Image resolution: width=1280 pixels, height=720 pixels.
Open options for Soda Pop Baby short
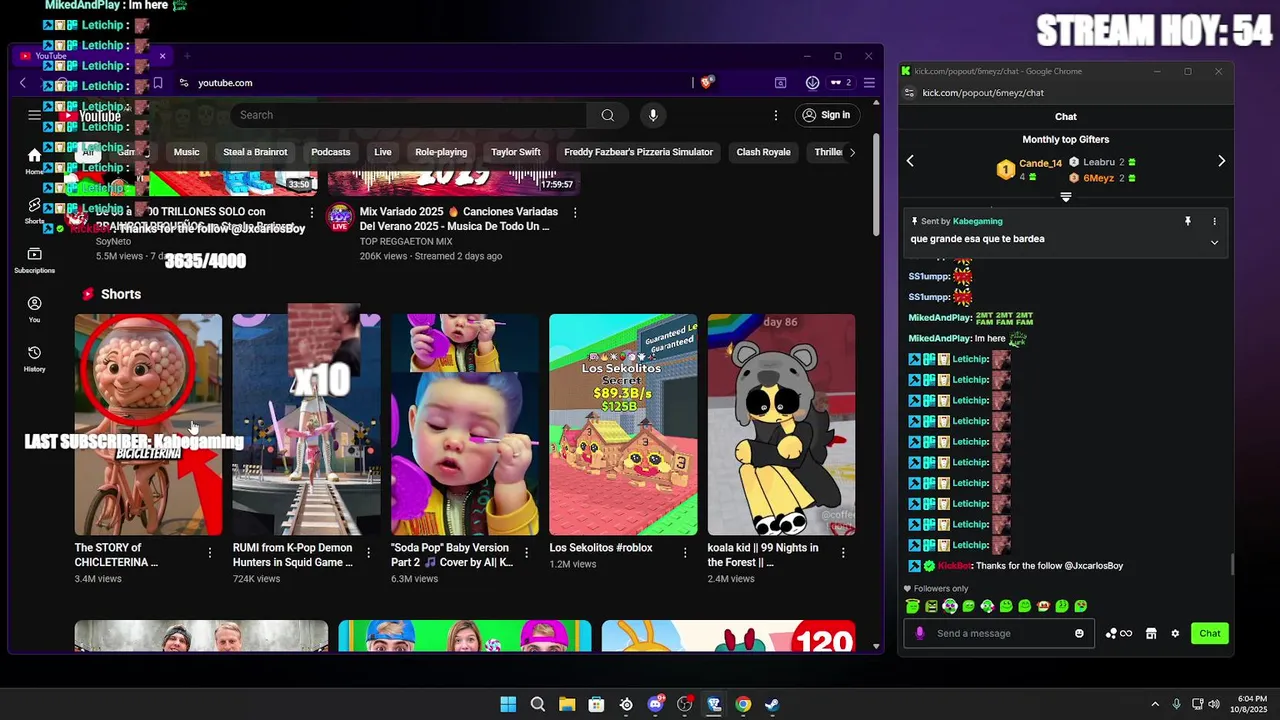[526, 552]
